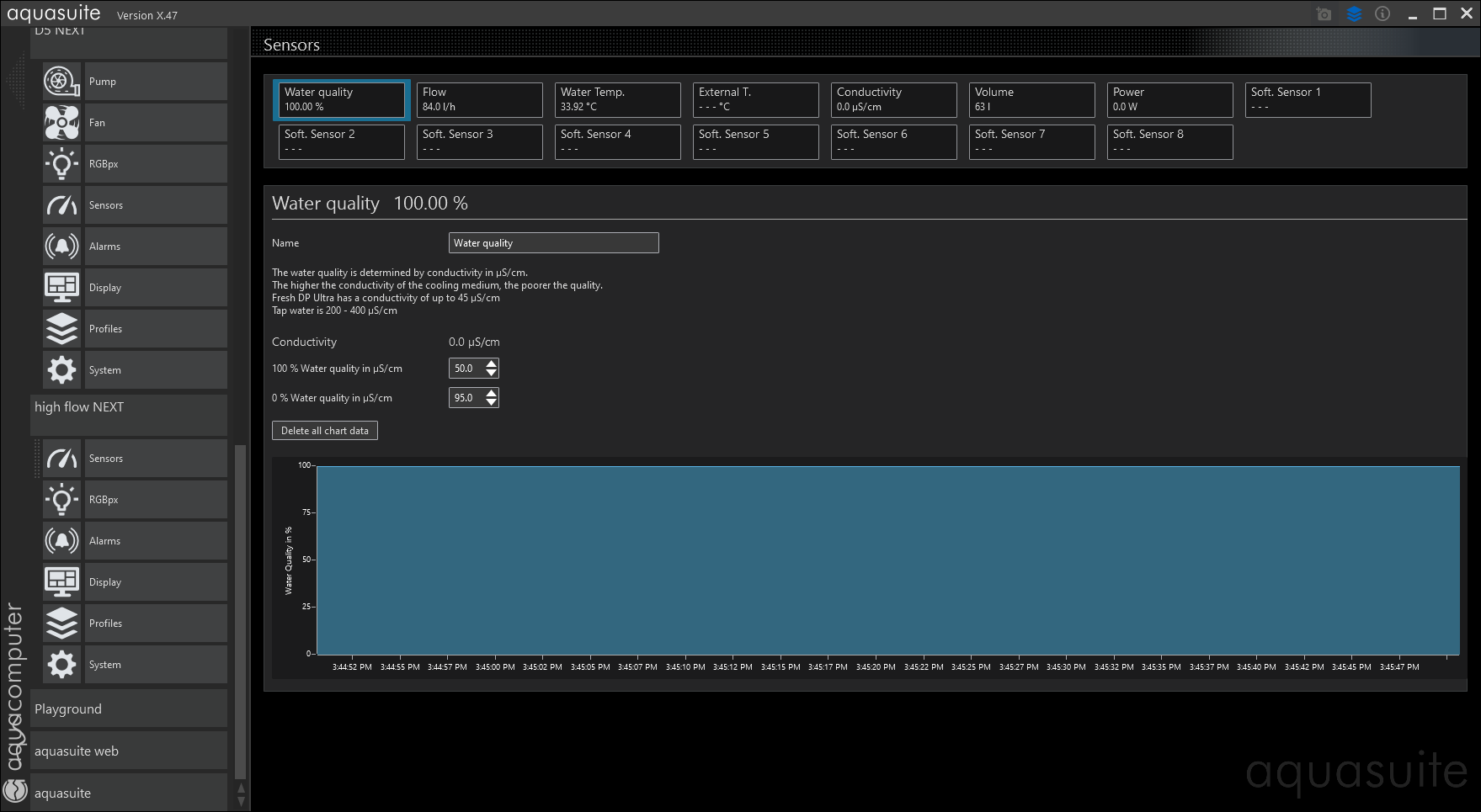This screenshot has height=812, width=1481.
Task: Open the Fan settings icon
Action: [x=61, y=123]
